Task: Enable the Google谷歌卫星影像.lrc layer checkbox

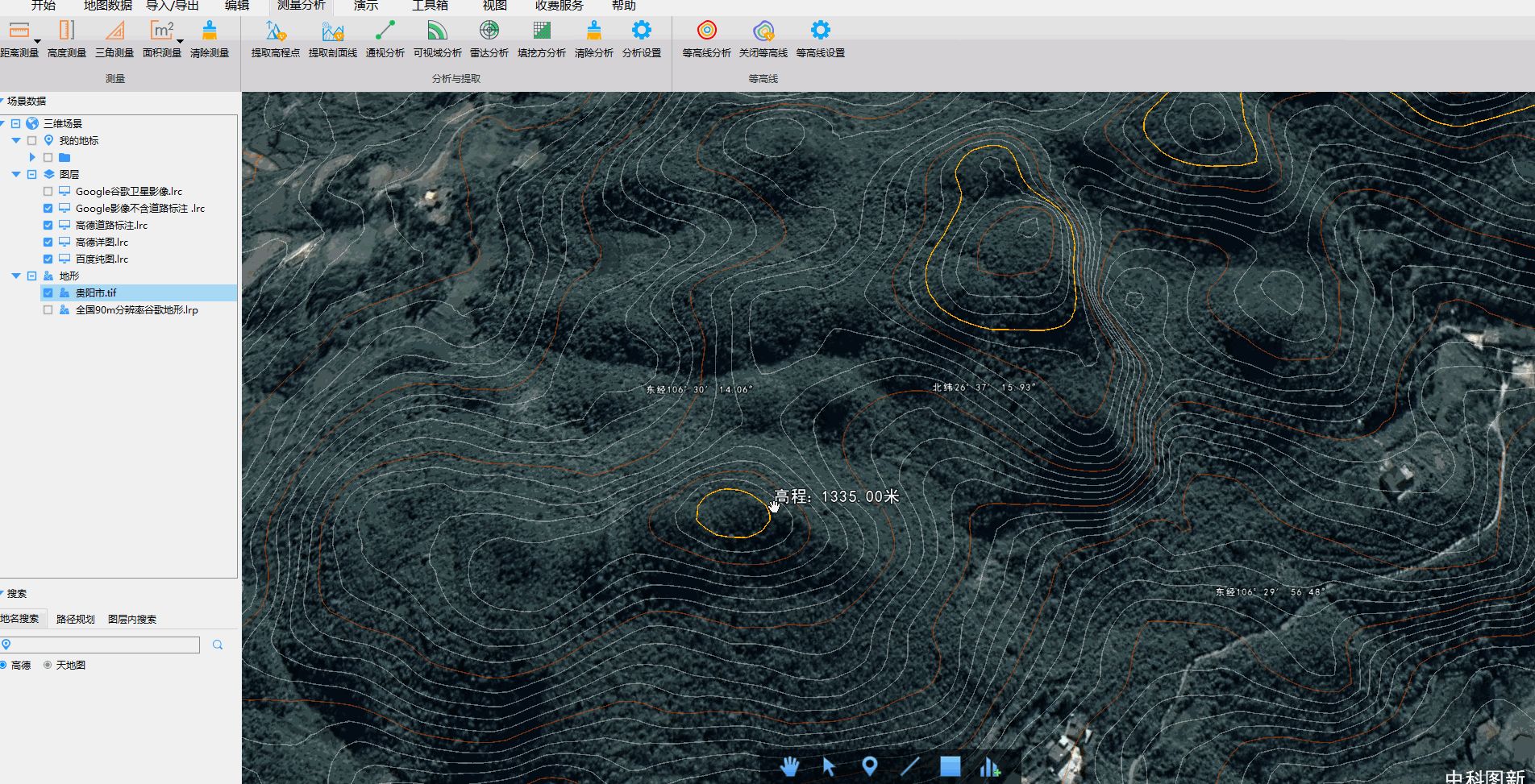Action: 48,192
